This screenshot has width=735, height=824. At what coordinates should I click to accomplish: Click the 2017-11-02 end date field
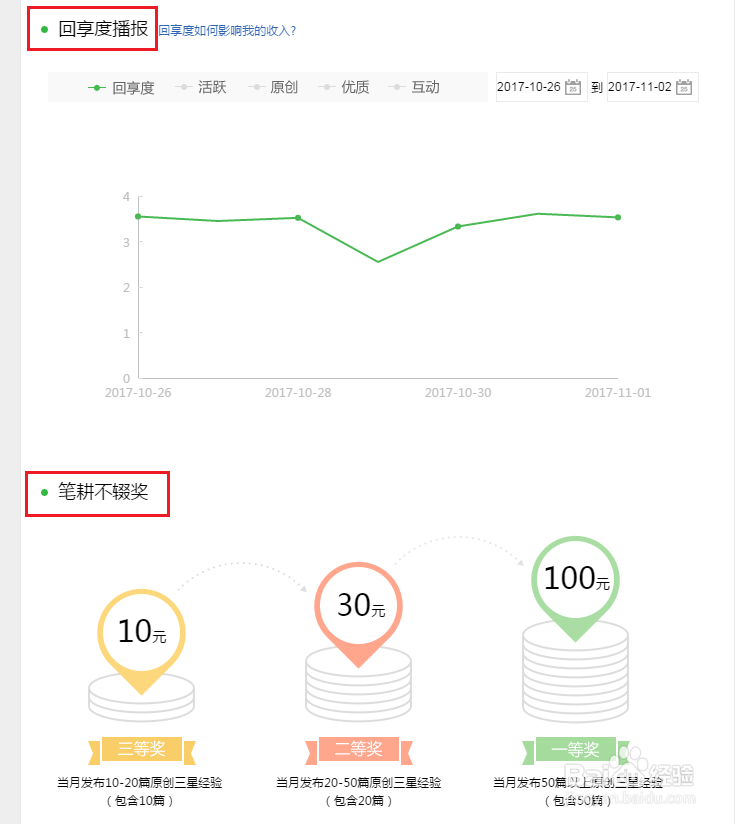click(x=653, y=87)
